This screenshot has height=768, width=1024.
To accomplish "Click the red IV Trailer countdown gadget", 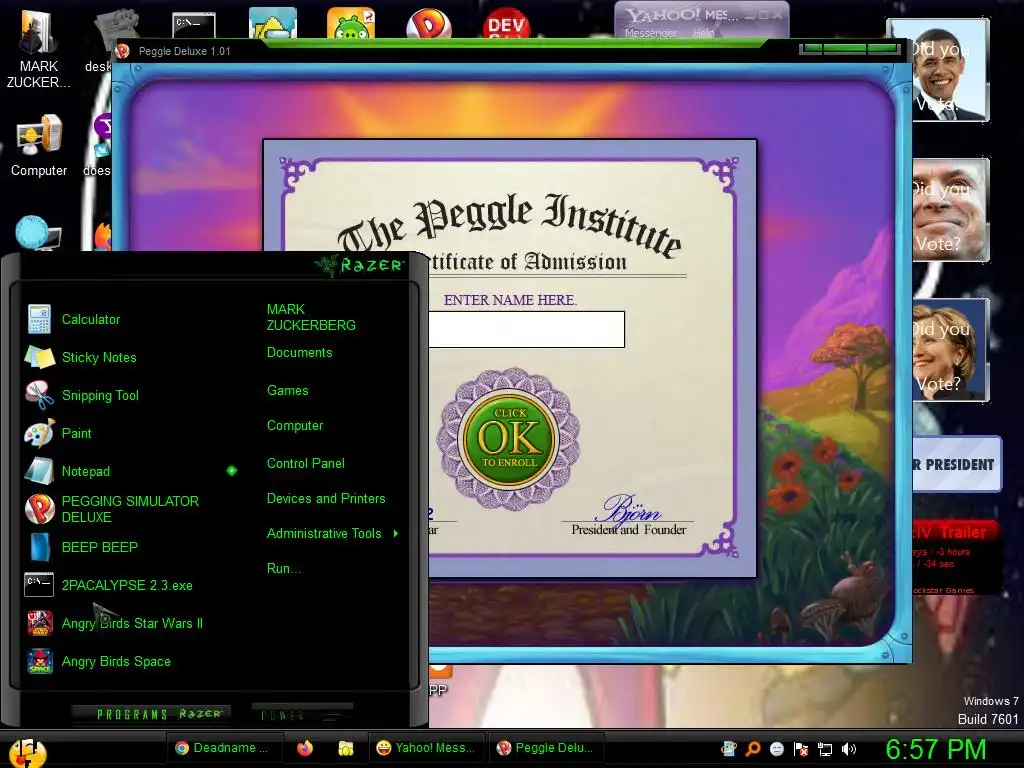I will [955, 556].
